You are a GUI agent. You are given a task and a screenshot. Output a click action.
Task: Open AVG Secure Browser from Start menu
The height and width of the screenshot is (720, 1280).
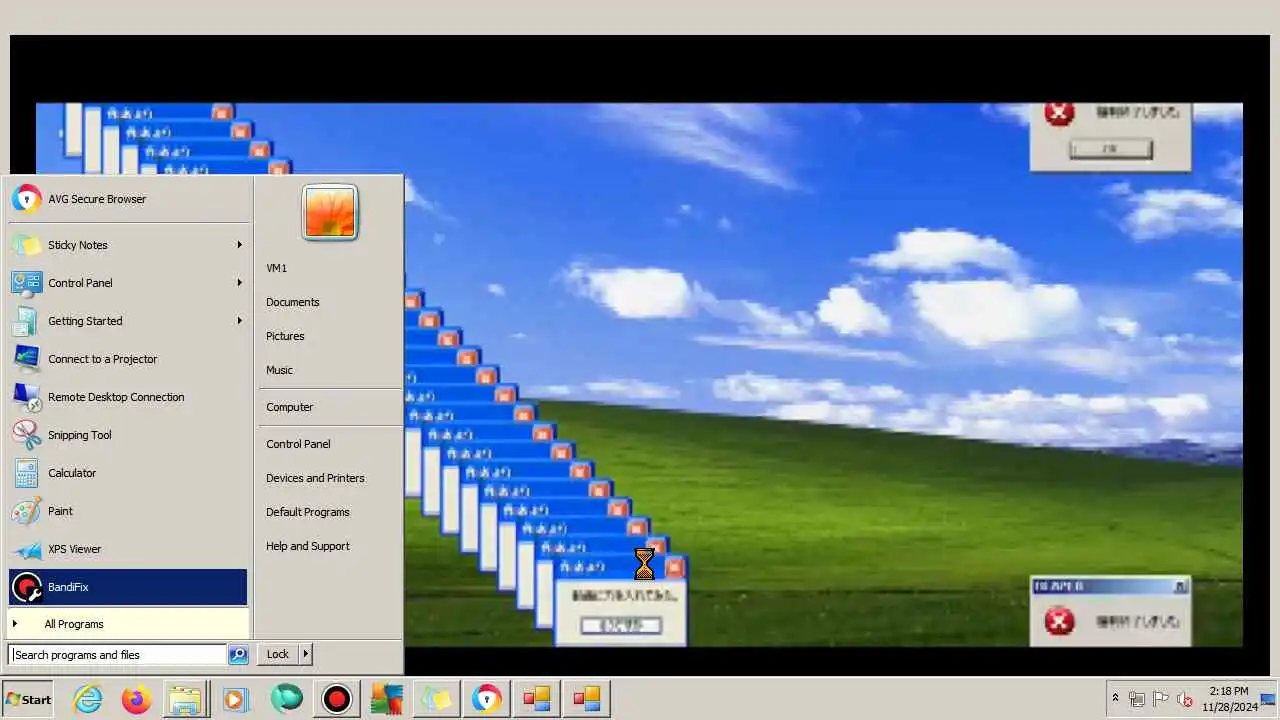(x=128, y=199)
